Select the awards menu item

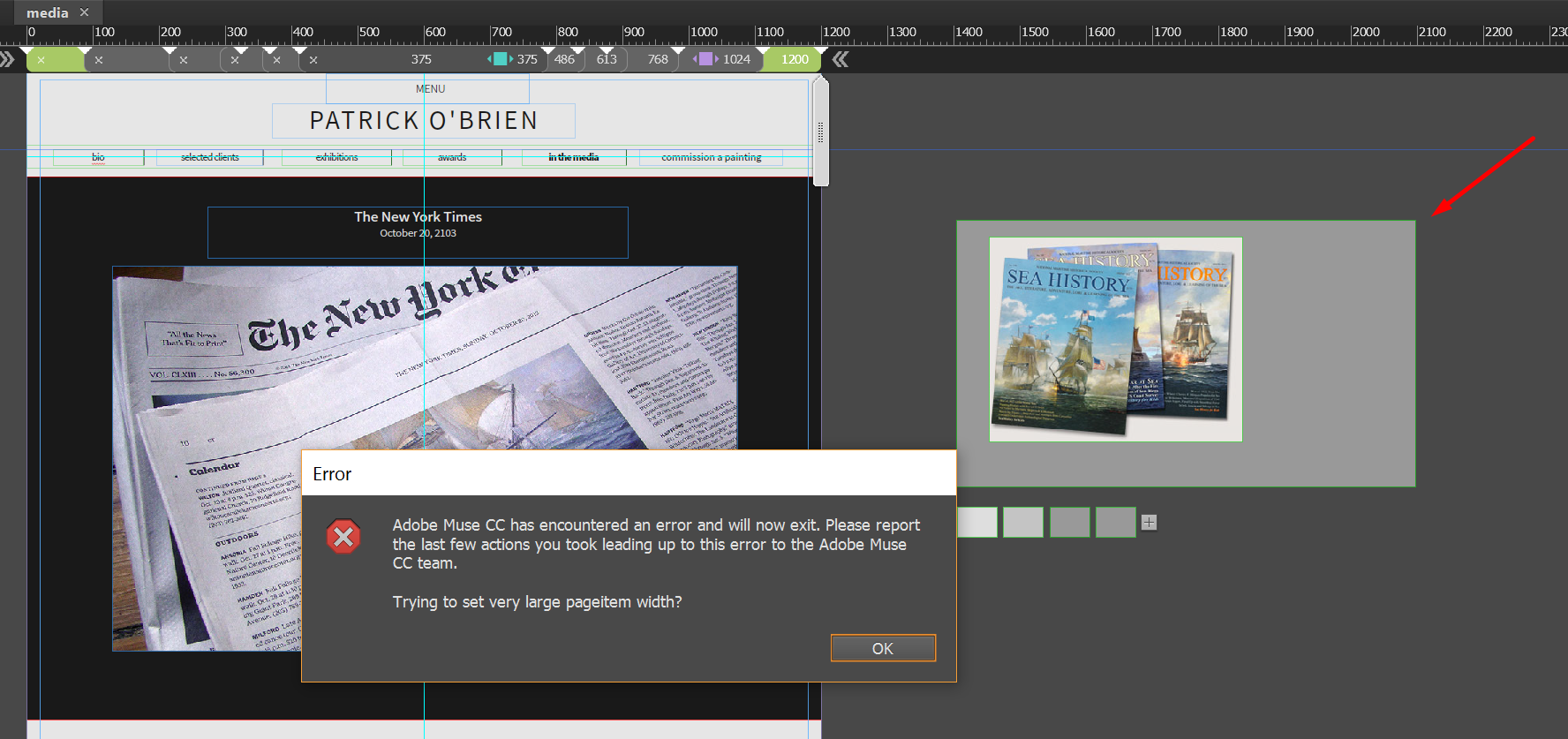(x=452, y=157)
